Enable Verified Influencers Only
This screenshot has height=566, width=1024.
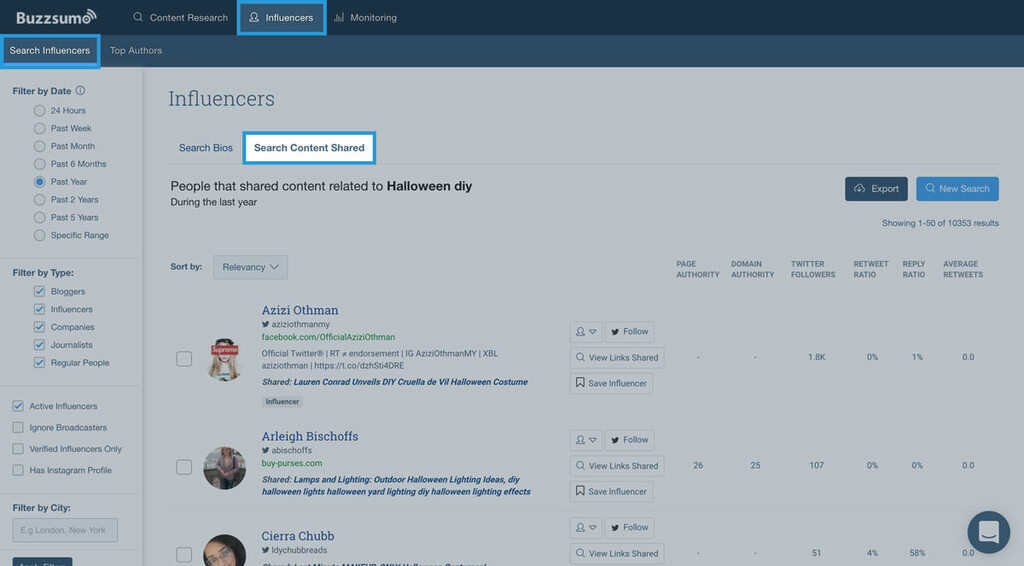pyautogui.click(x=18, y=449)
